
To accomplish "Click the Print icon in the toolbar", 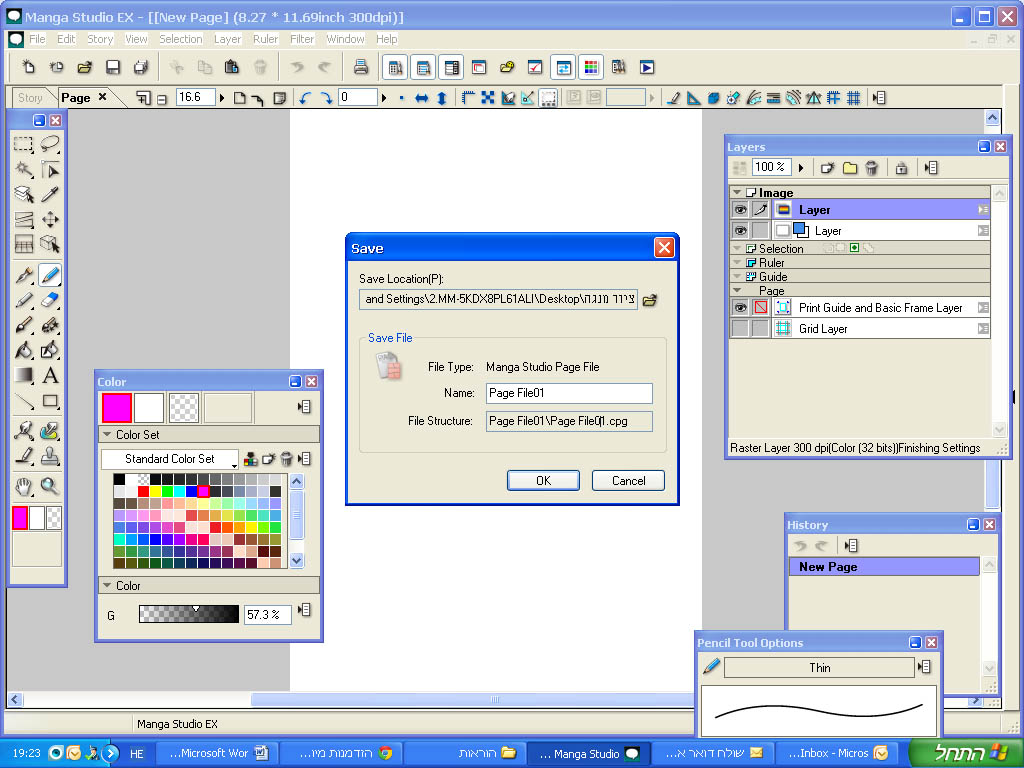I will tap(360, 67).
